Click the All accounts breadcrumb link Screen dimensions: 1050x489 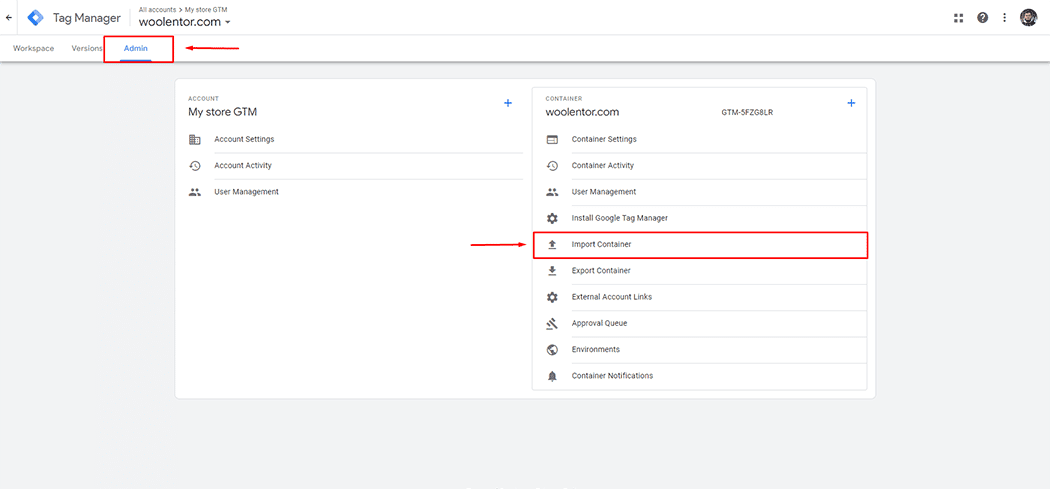(158, 9)
